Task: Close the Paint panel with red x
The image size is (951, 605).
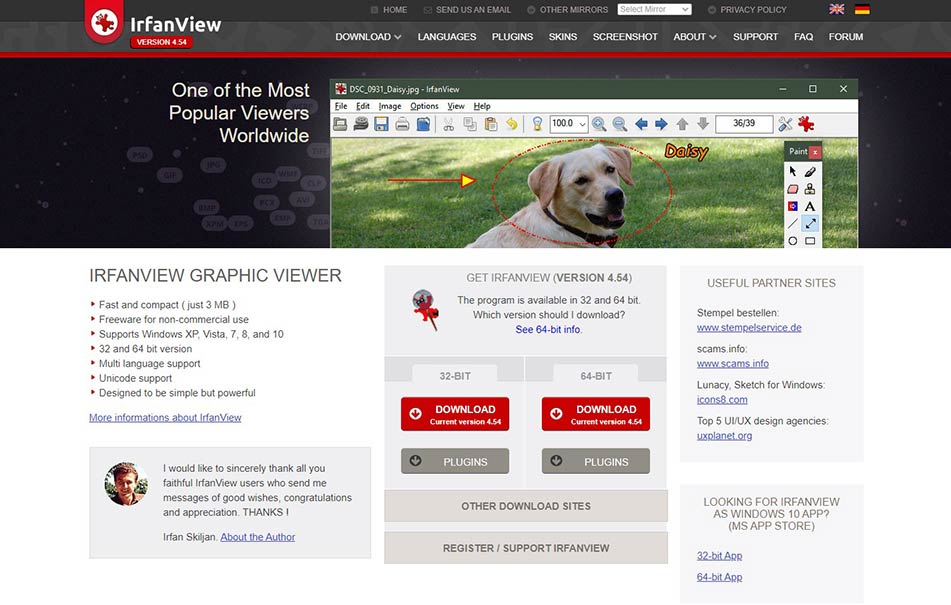Action: 815,152
